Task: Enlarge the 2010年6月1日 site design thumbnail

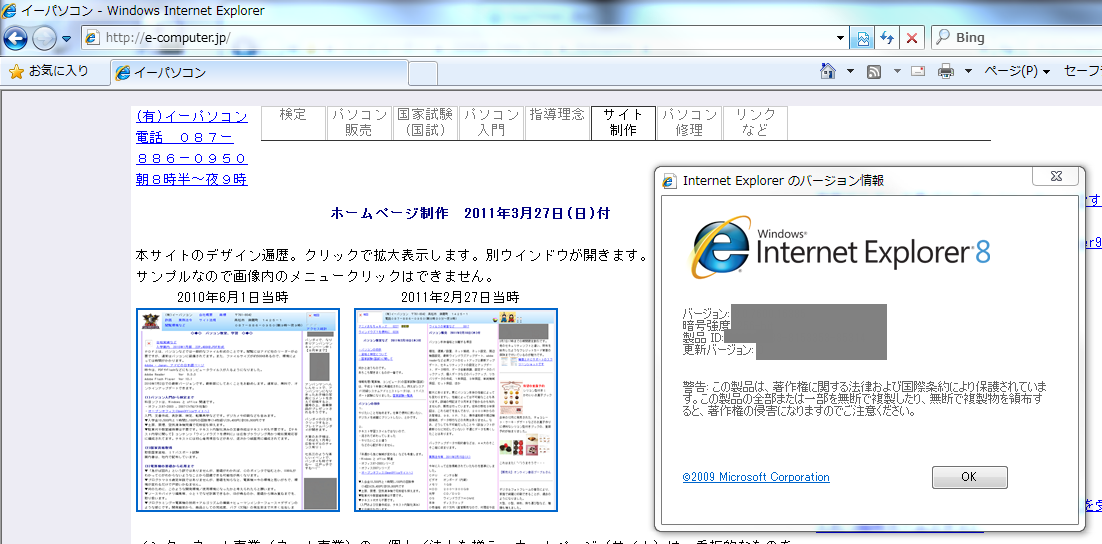Action: click(x=238, y=410)
